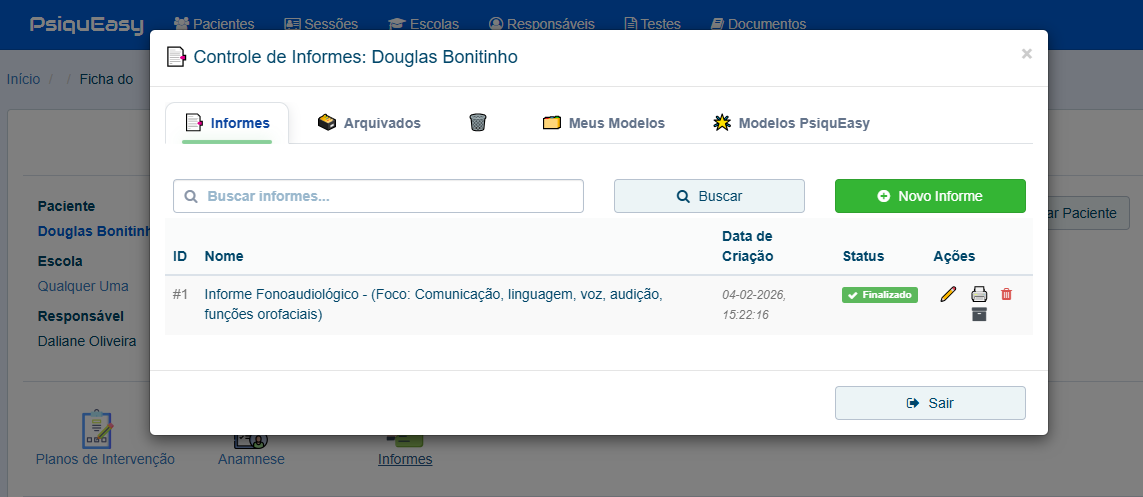Click the document icon beside the dialog title
1143x497 pixels.
(176, 57)
